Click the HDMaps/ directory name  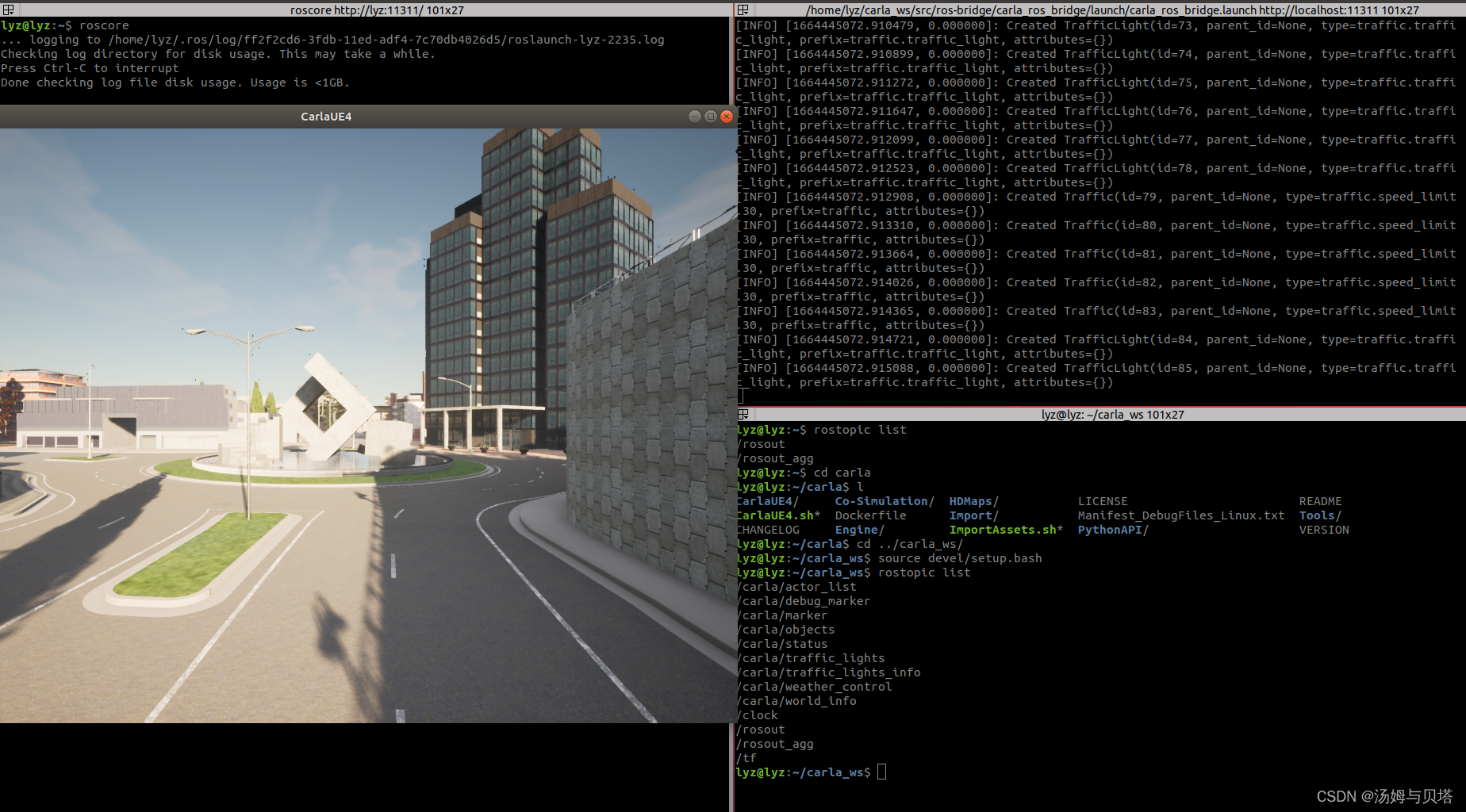coord(973,501)
